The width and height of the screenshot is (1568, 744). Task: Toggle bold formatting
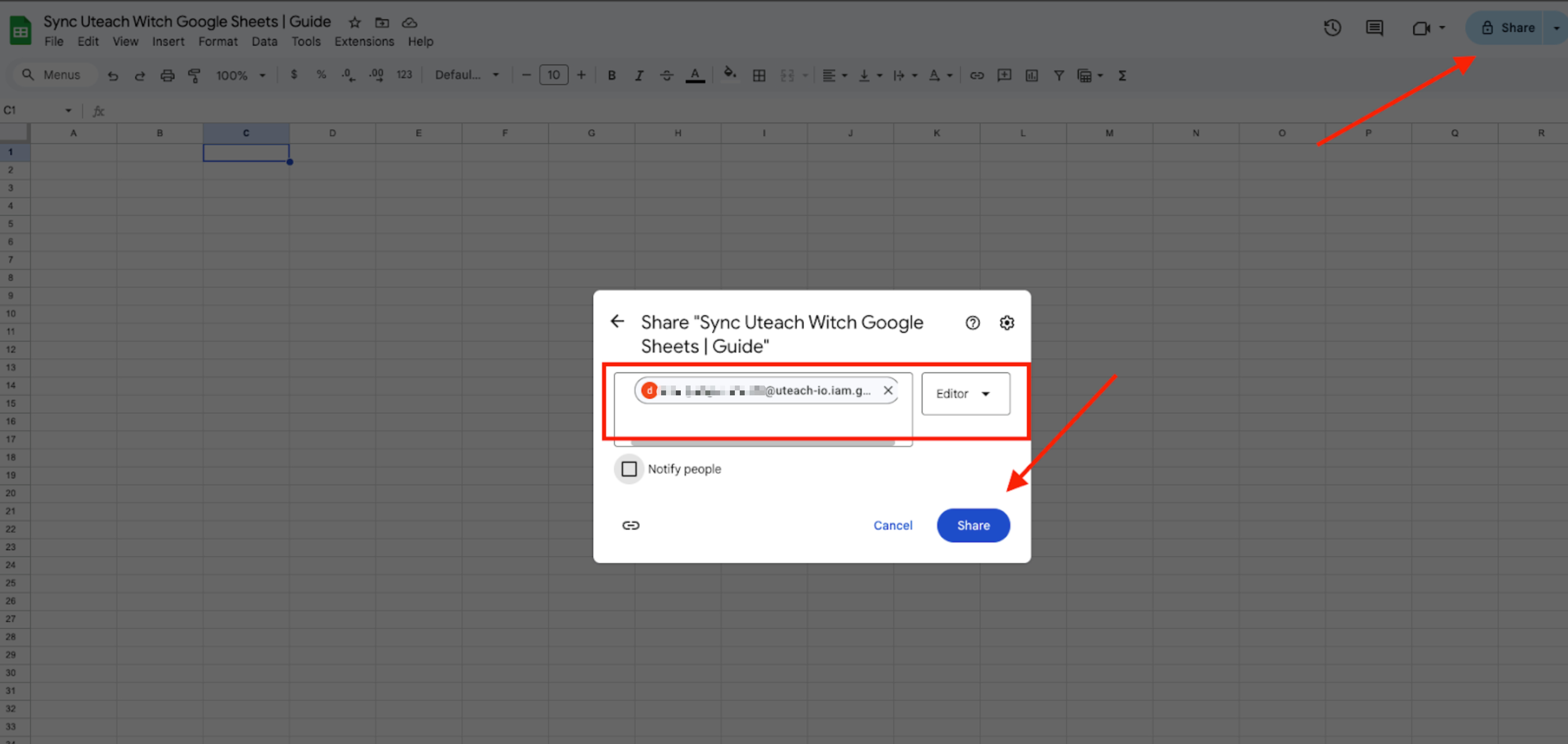612,76
